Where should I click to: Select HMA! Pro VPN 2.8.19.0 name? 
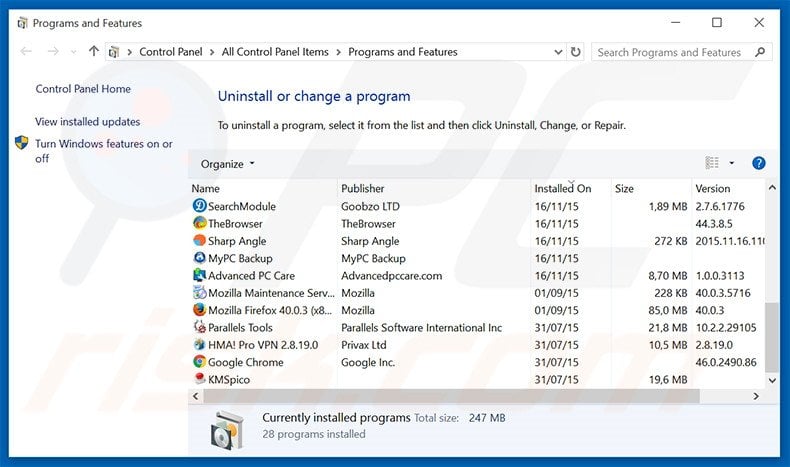[263, 345]
